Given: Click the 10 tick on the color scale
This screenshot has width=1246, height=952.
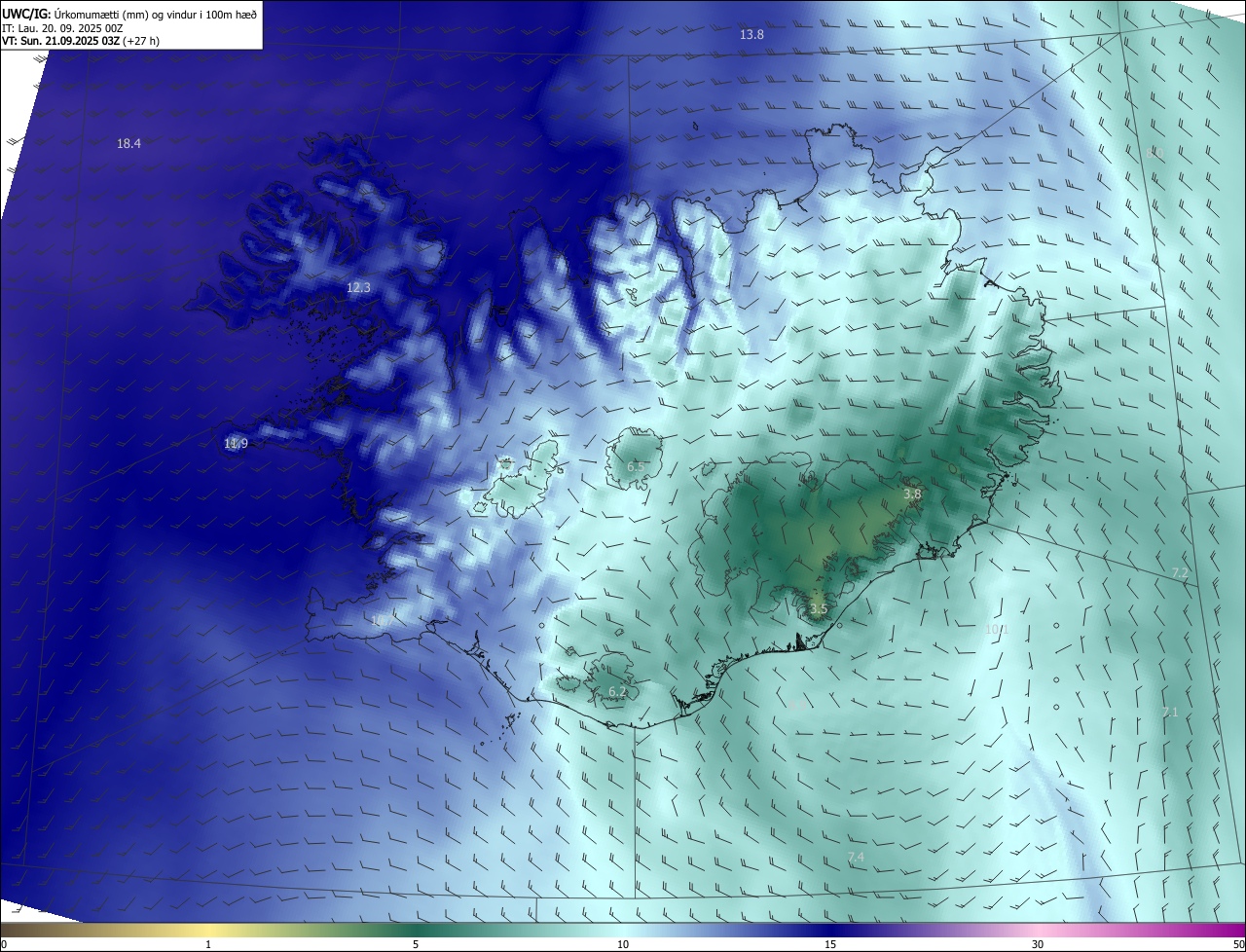Looking at the screenshot, I should (623, 944).
